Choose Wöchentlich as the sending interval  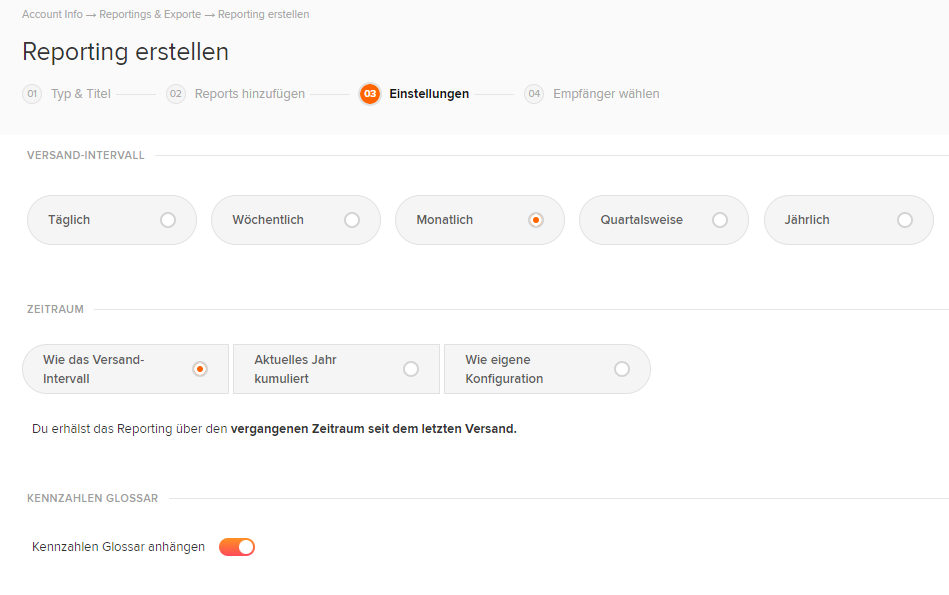352,220
